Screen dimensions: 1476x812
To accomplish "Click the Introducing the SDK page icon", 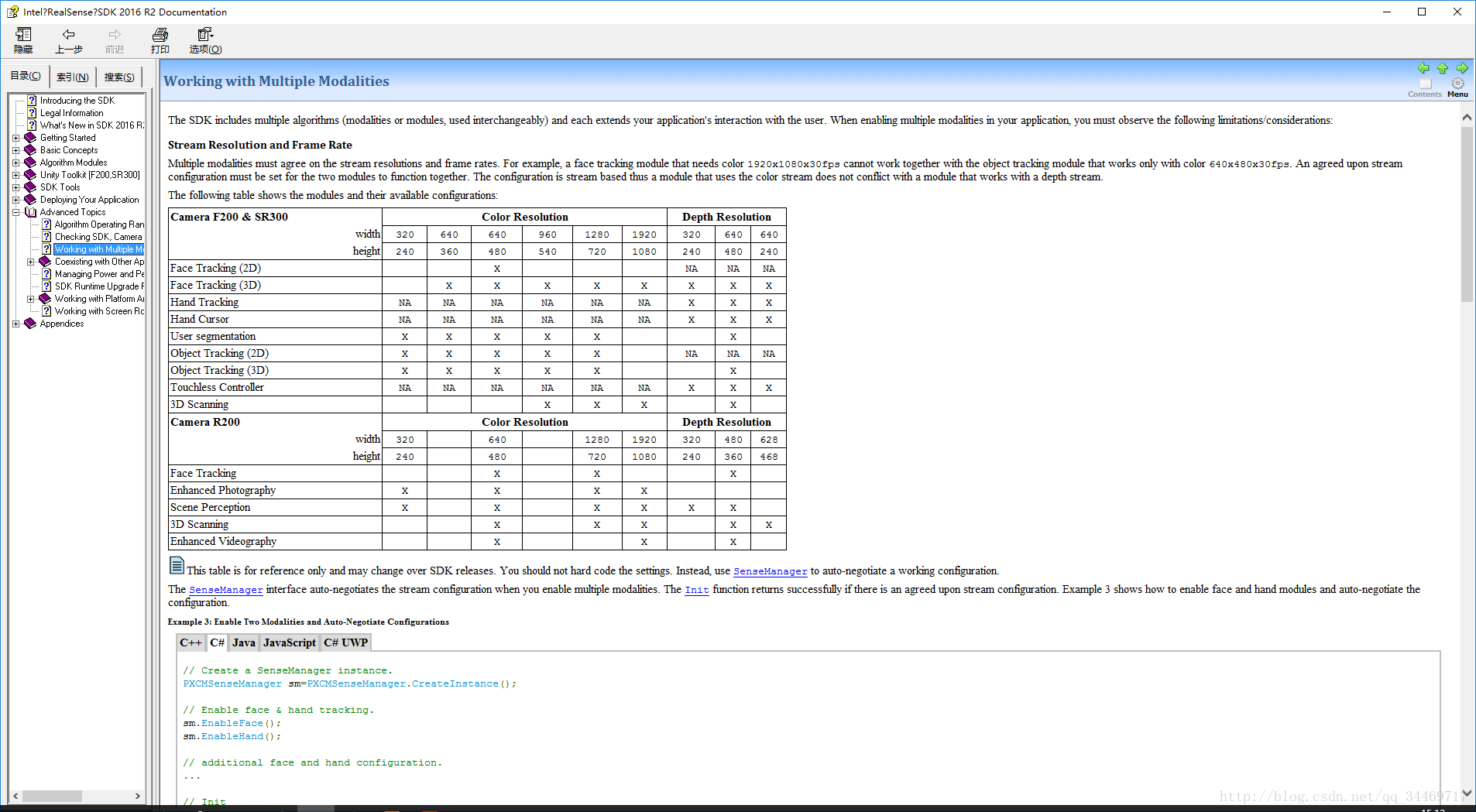I will 32,101.
